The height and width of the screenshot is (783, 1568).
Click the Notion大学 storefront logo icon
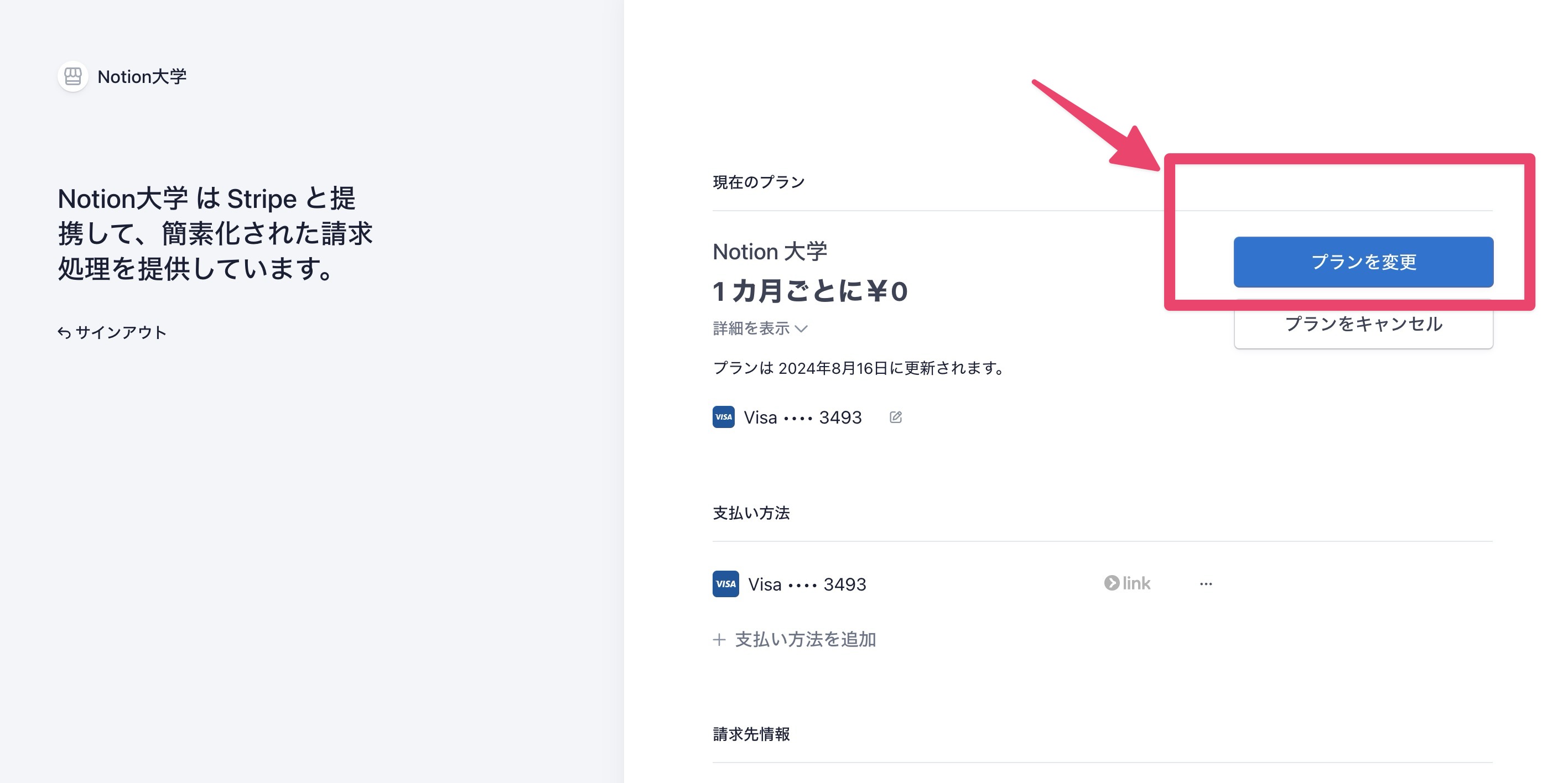tap(72, 76)
